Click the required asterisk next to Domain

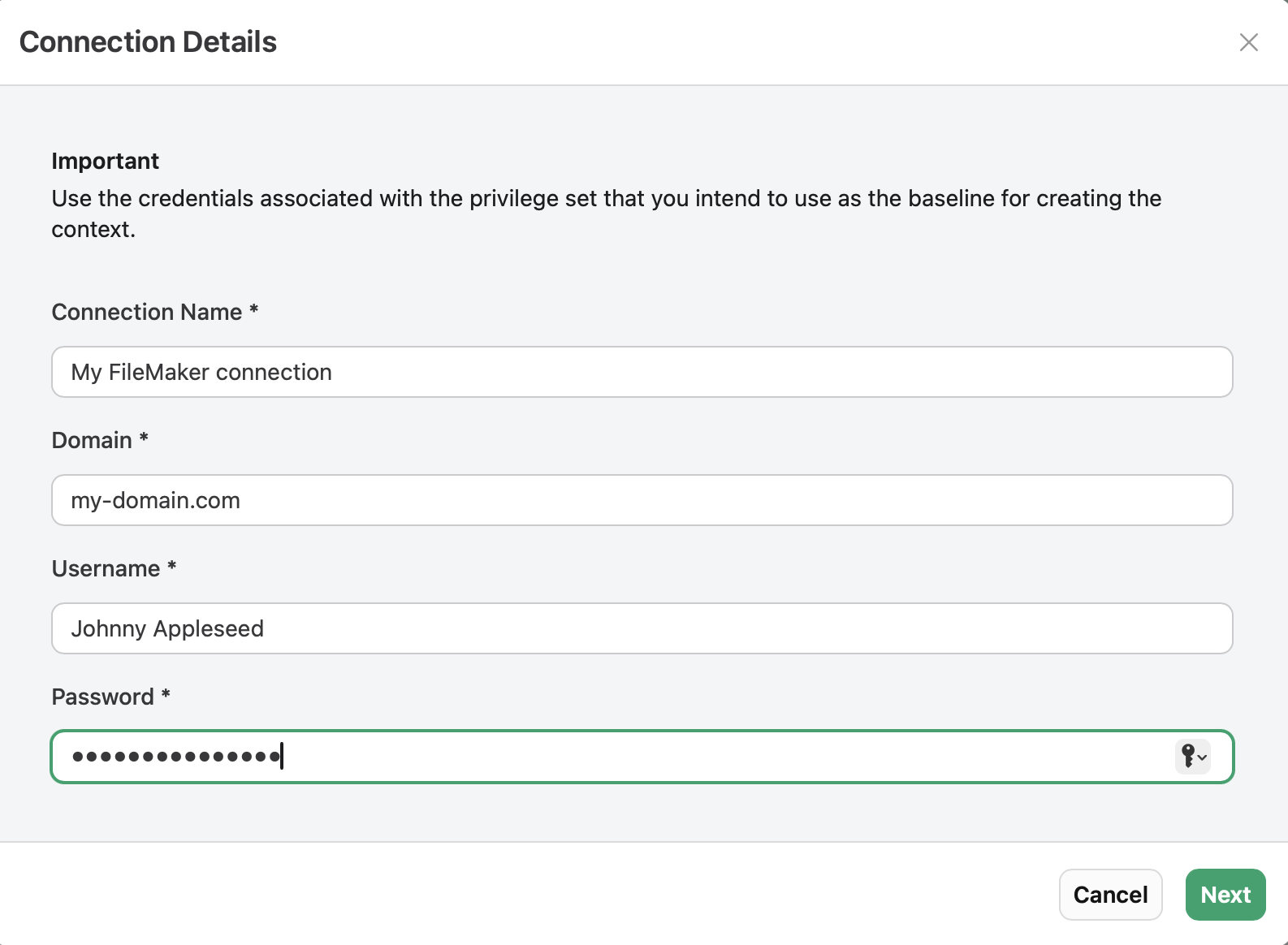[144, 438]
